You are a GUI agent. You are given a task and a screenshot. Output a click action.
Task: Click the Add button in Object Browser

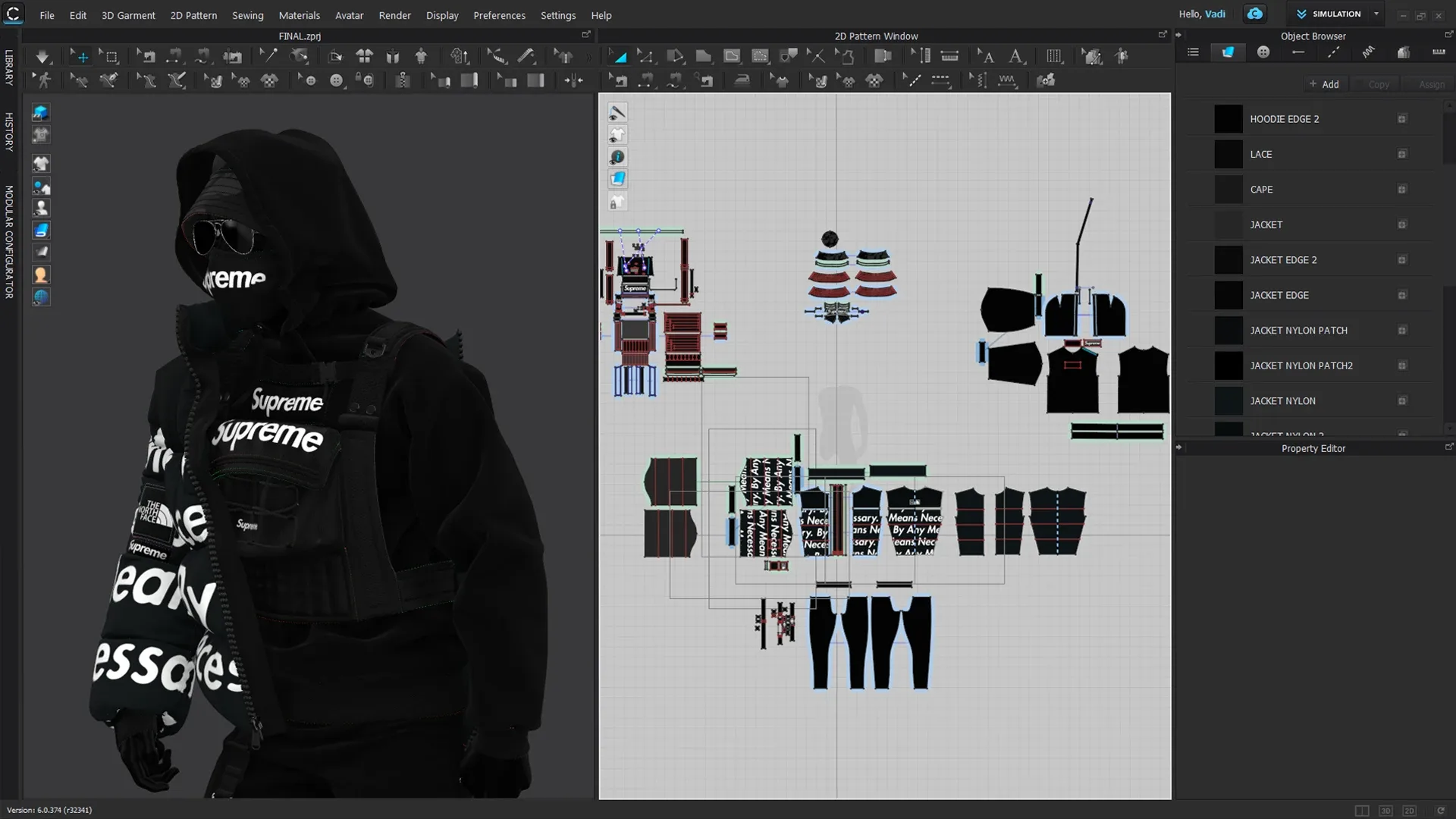tap(1325, 84)
